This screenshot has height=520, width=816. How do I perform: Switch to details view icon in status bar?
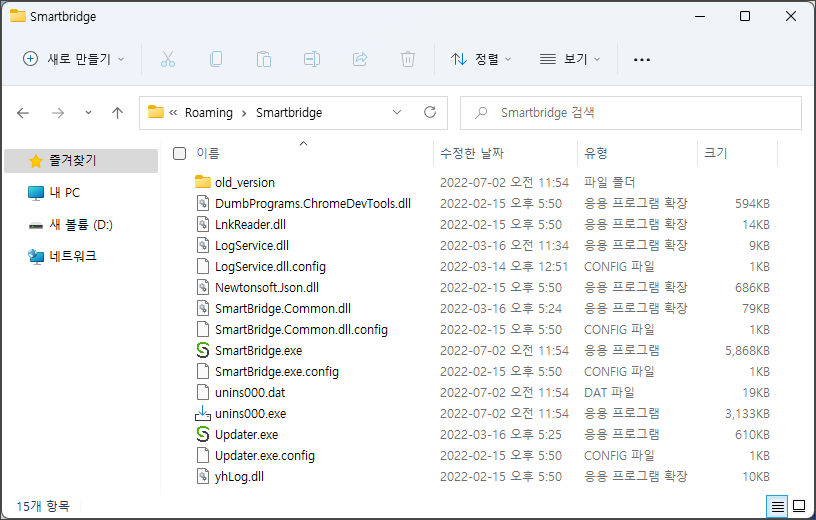[777, 506]
